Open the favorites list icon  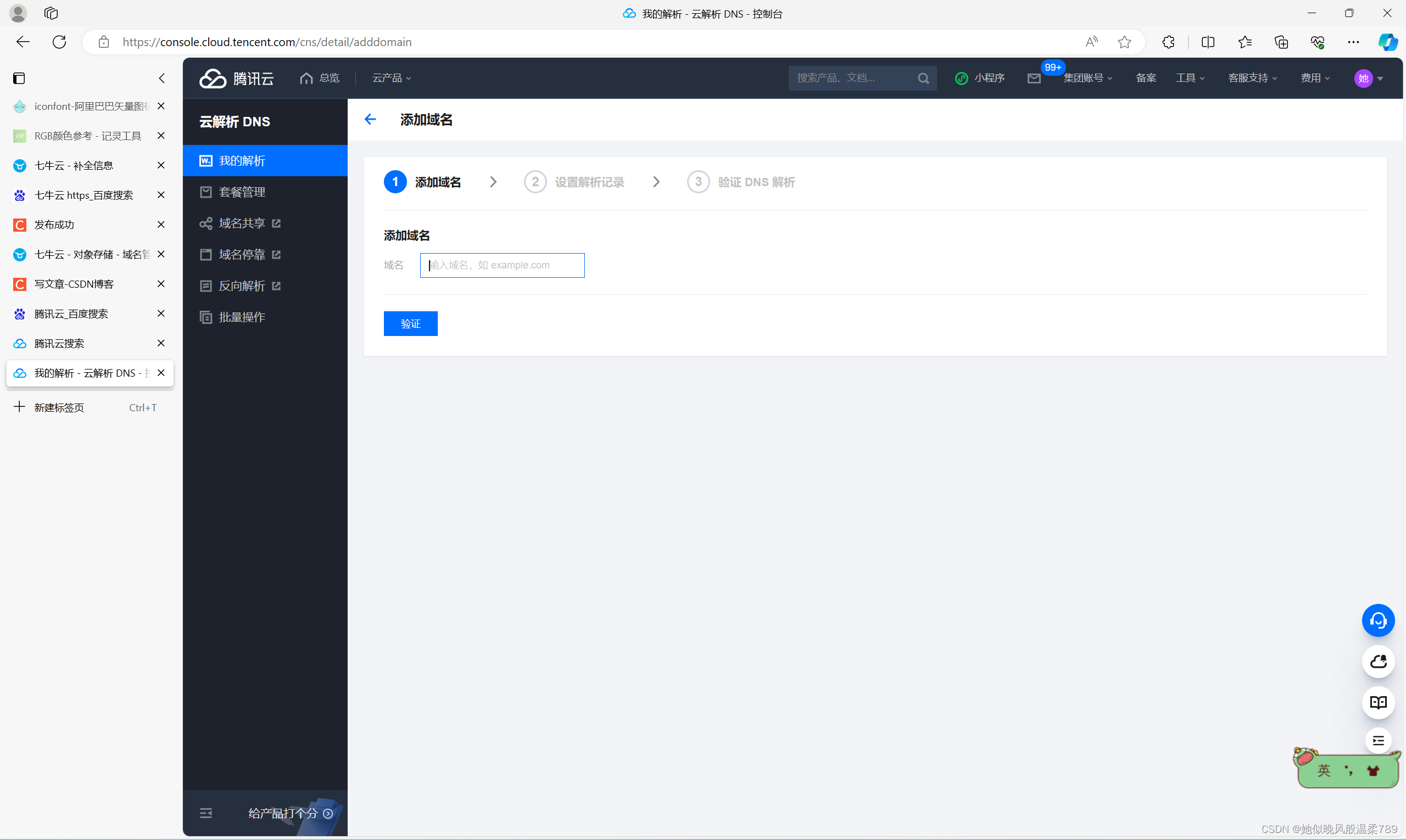pos(1245,42)
